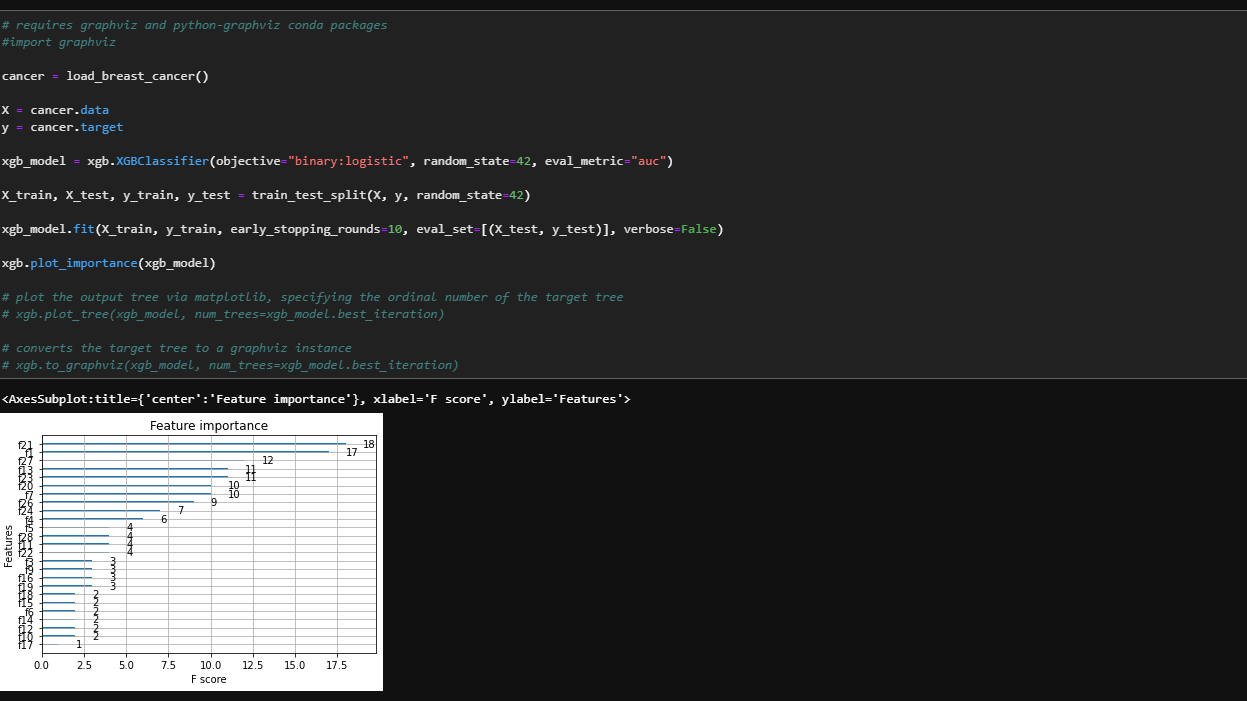1247x701 pixels.
Task: Click the AxesSubplot output text line
Action: tap(316, 399)
